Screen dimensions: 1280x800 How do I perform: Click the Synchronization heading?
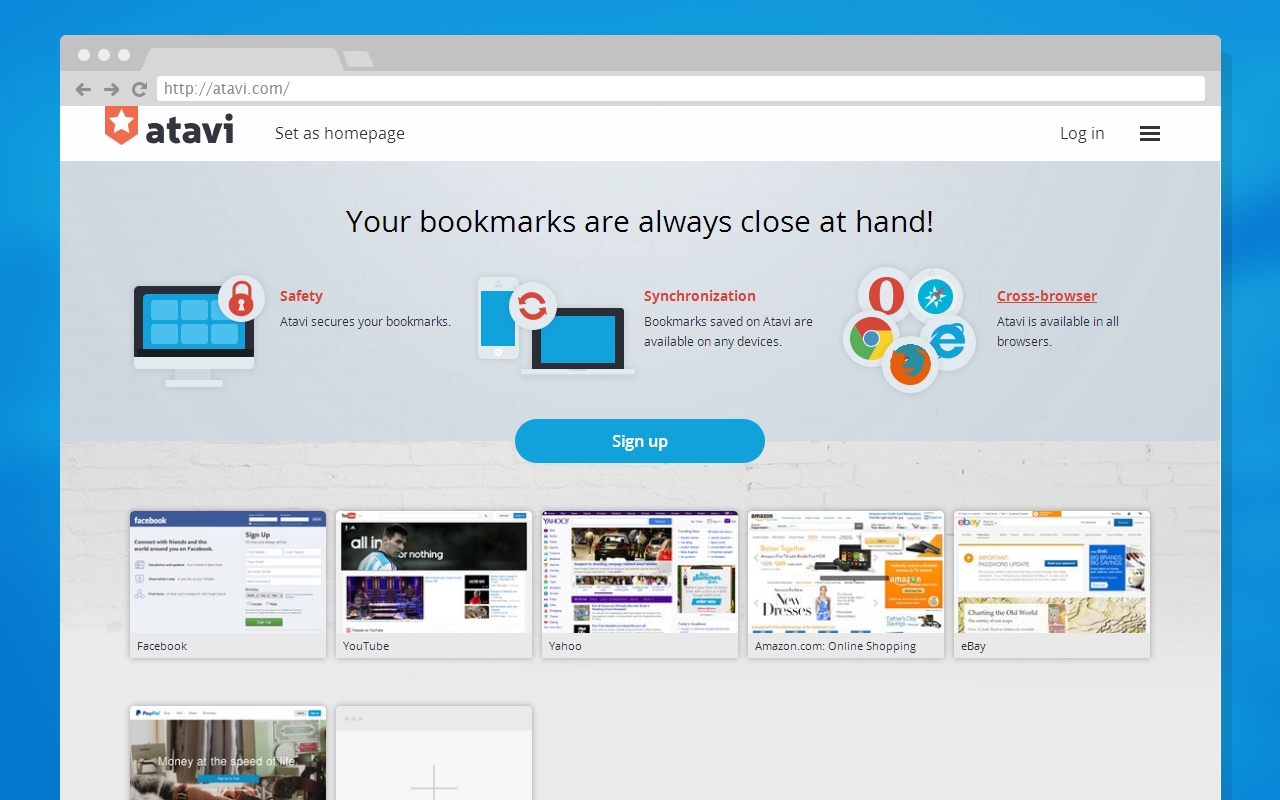tap(700, 296)
